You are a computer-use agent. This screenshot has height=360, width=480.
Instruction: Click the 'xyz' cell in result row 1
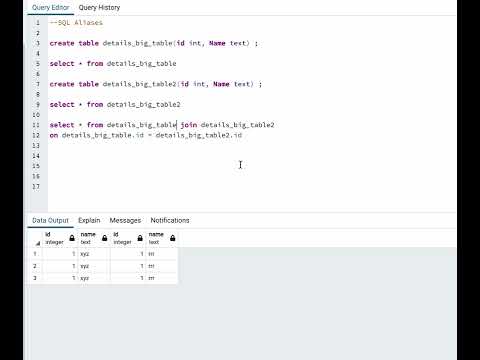pos(94,254)
